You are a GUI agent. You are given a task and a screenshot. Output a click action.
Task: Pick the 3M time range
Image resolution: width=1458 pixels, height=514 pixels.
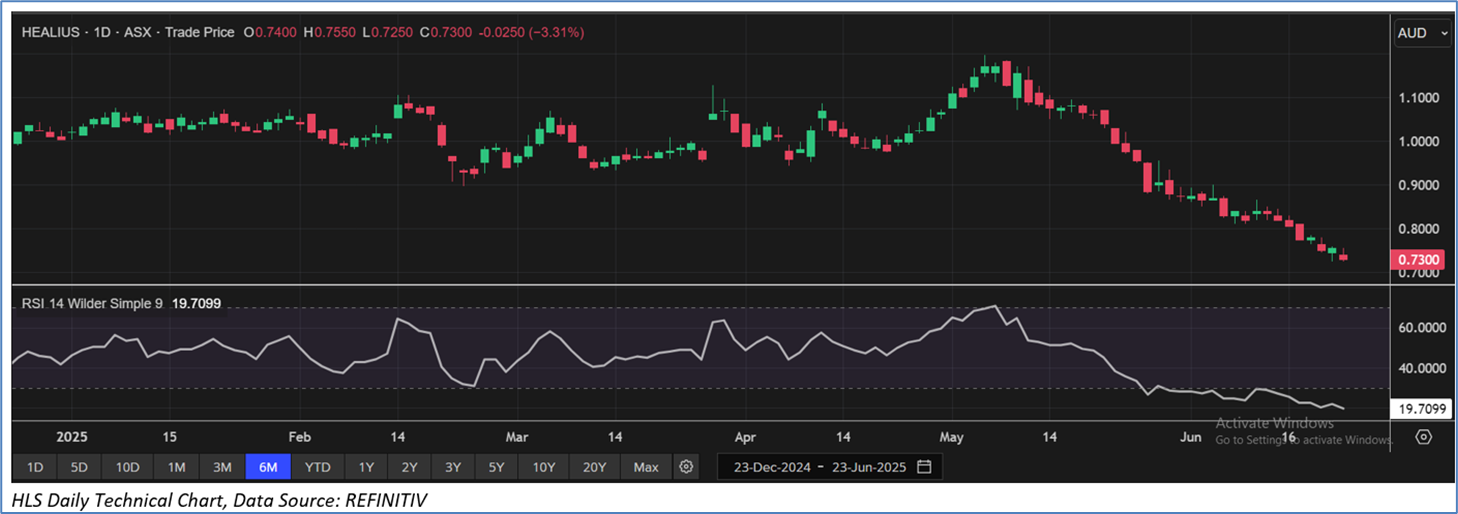pyautogui.click(x=222, y=467)
